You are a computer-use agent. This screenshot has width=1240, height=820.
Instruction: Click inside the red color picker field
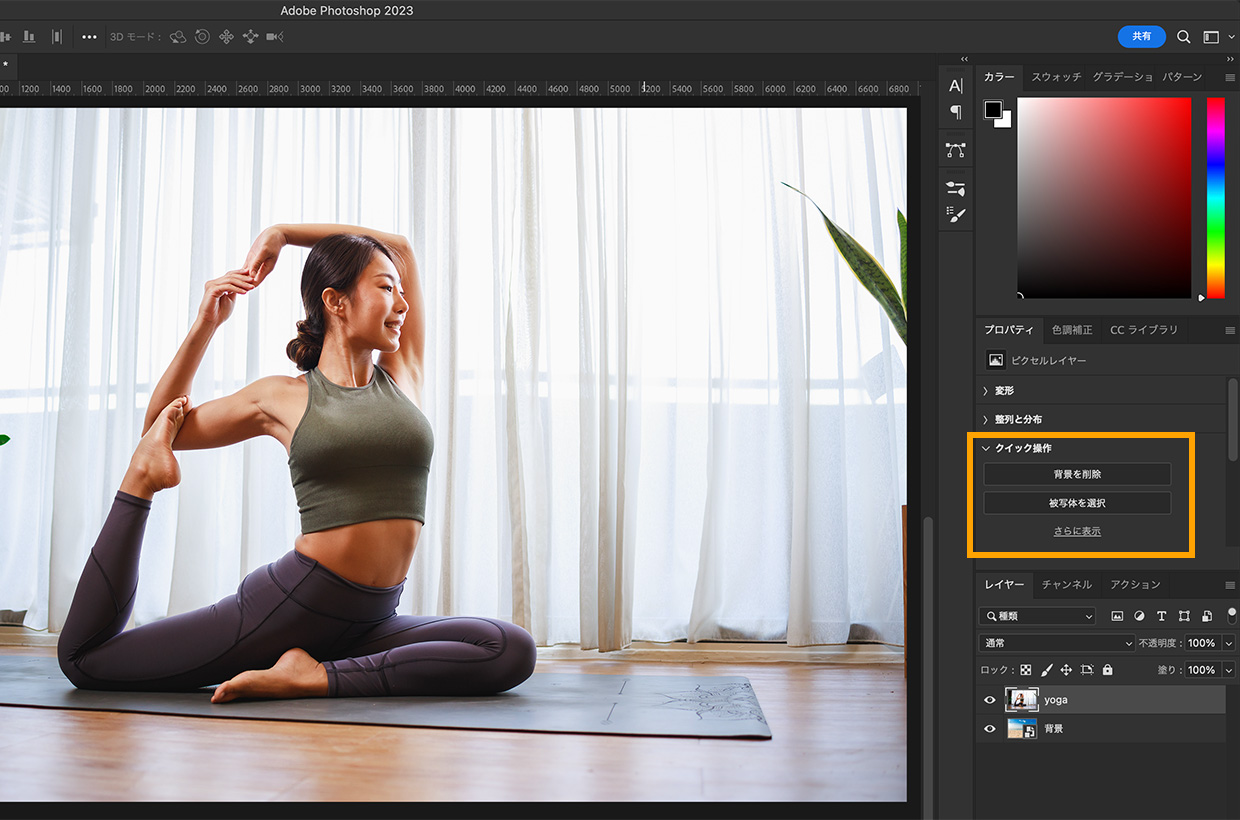pyautogui.click(x=1104, y=197)
